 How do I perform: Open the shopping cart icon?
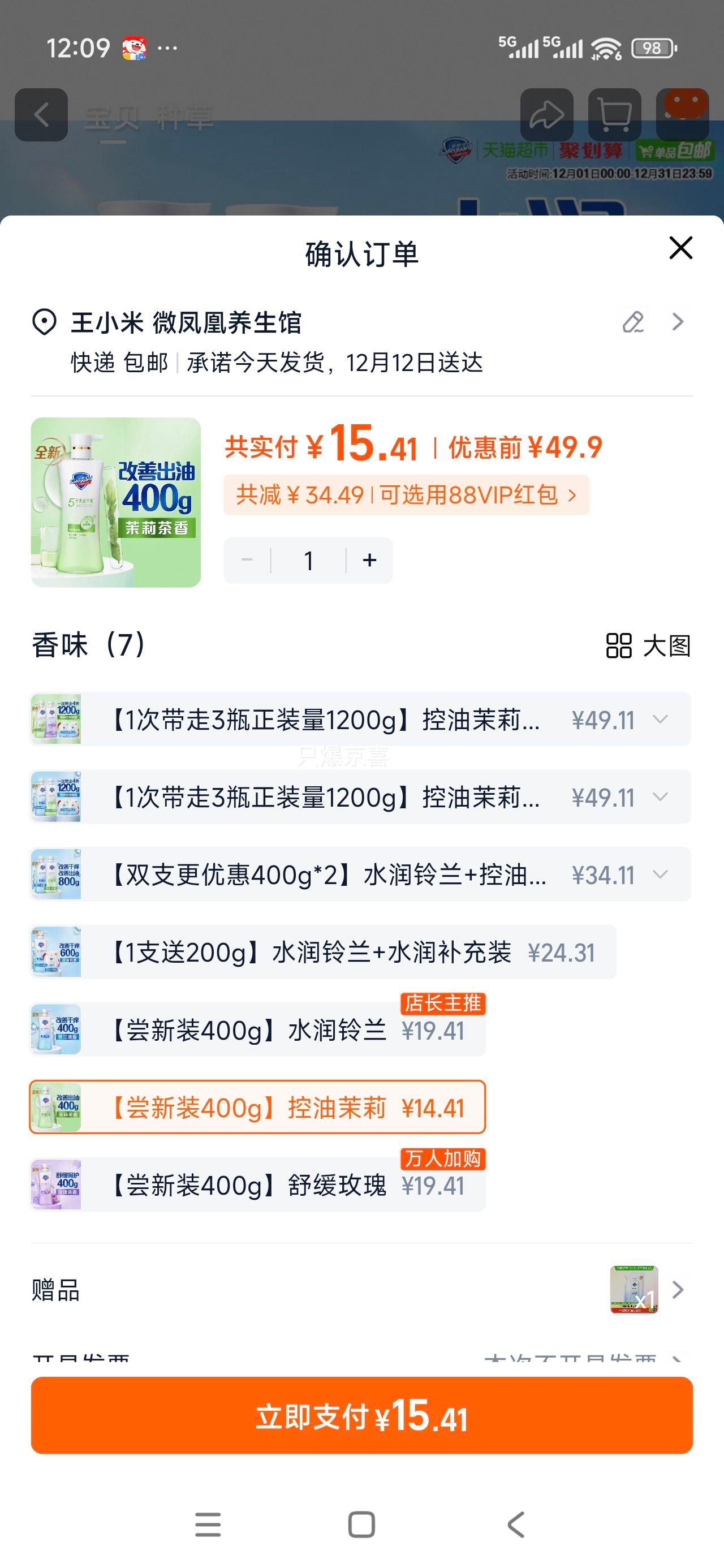coord(614,114)
